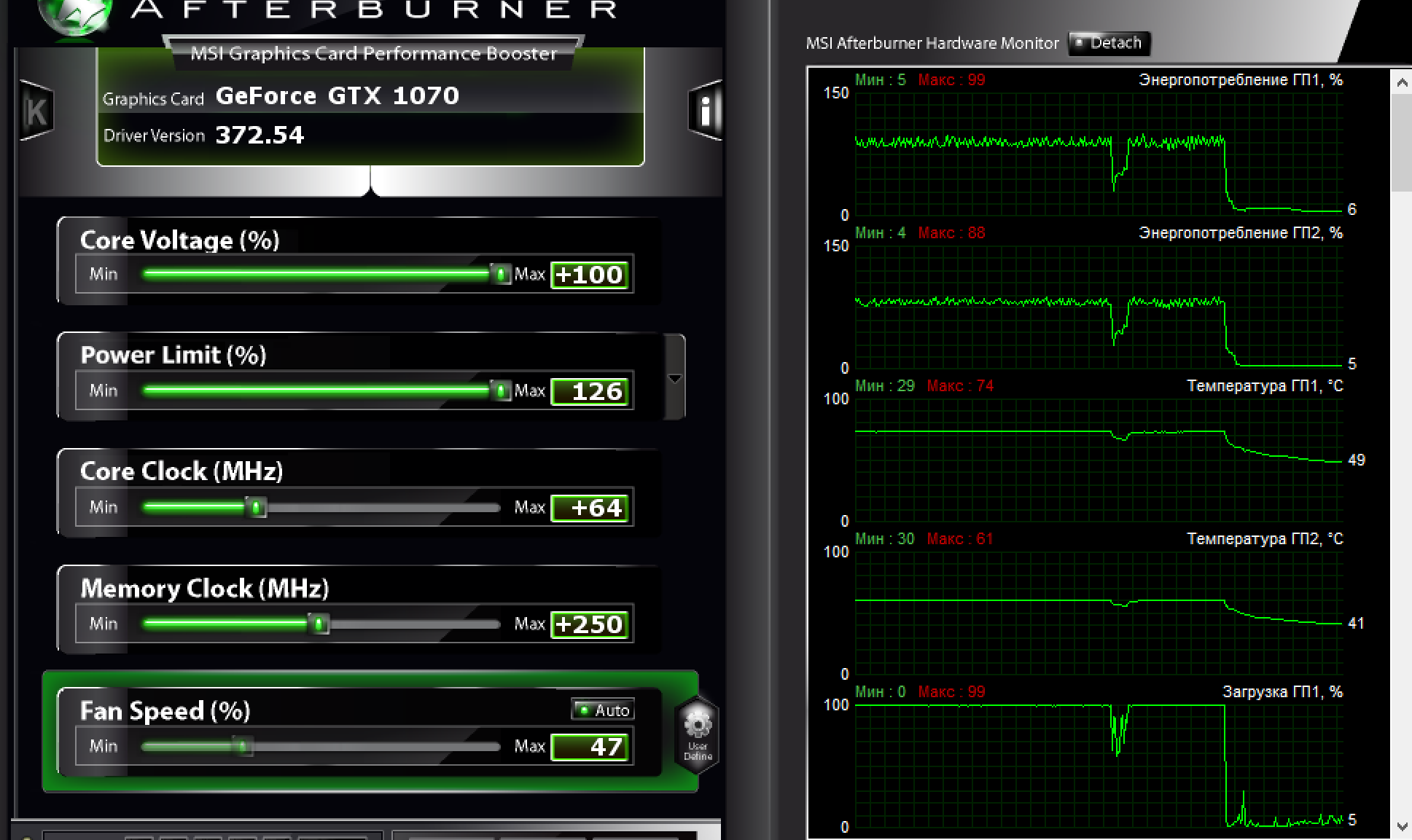The width and height of the screenshot is (1412, 840).
Task: Select the Memory Clock +250 value box
Action: (x=590, y=624)
